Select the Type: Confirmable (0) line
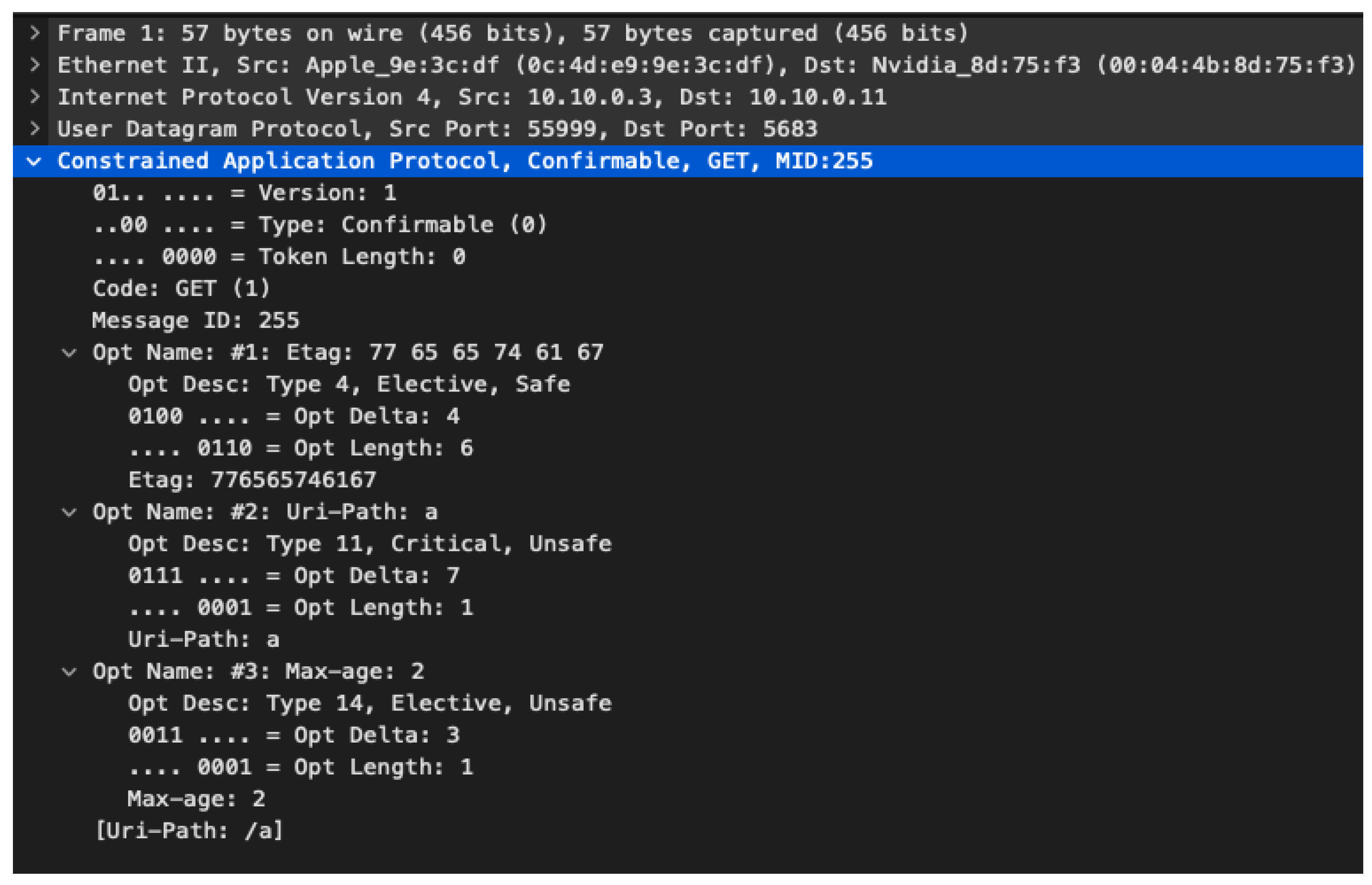Image resolution: width=1372 pixels, height=885 pixels. 319,225
